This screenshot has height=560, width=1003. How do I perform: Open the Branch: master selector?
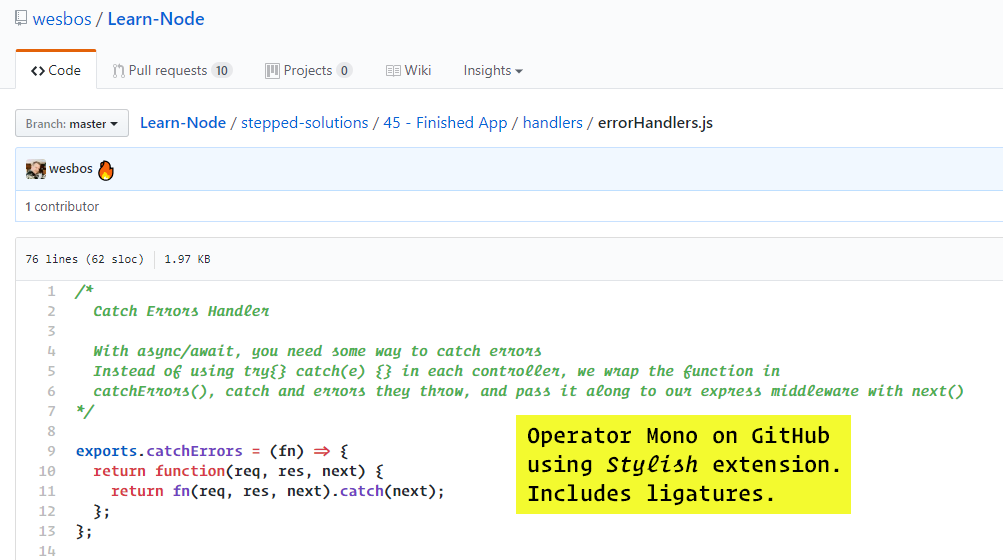pos(72,123)
